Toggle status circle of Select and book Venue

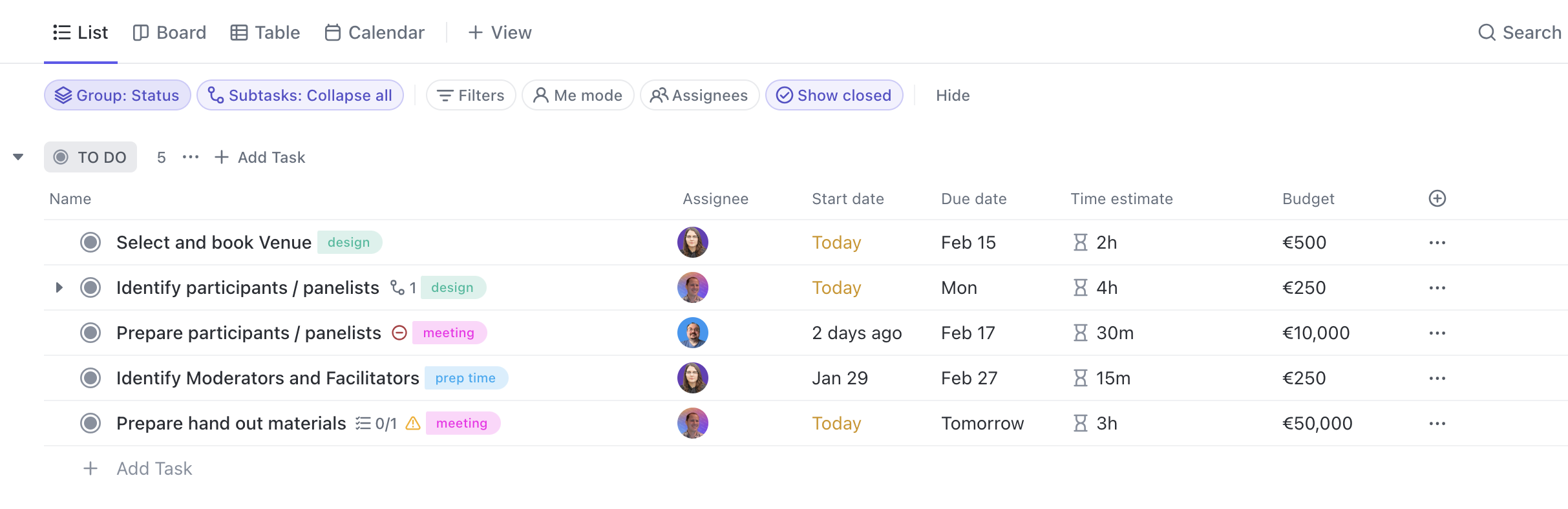coord(90,242)
